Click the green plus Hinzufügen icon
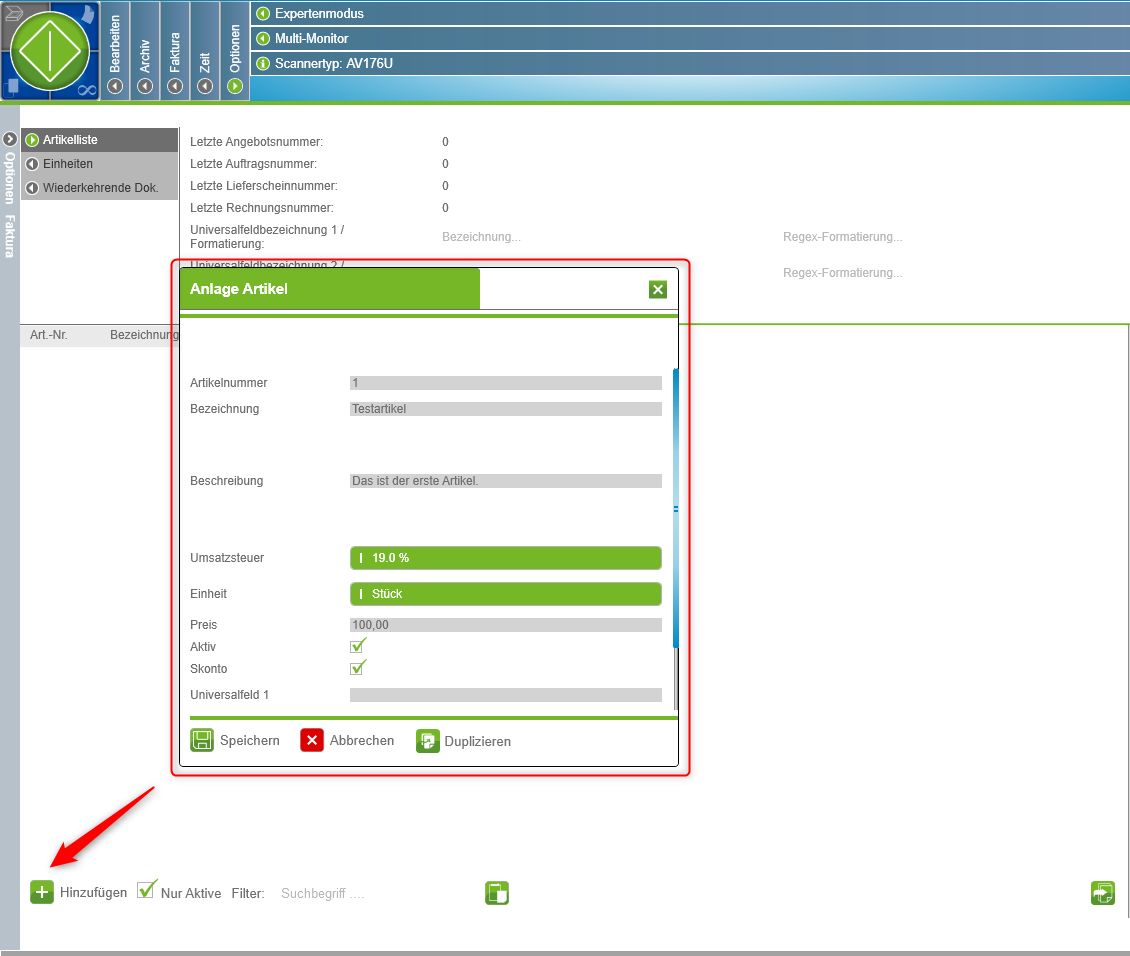 coord(42,892)
